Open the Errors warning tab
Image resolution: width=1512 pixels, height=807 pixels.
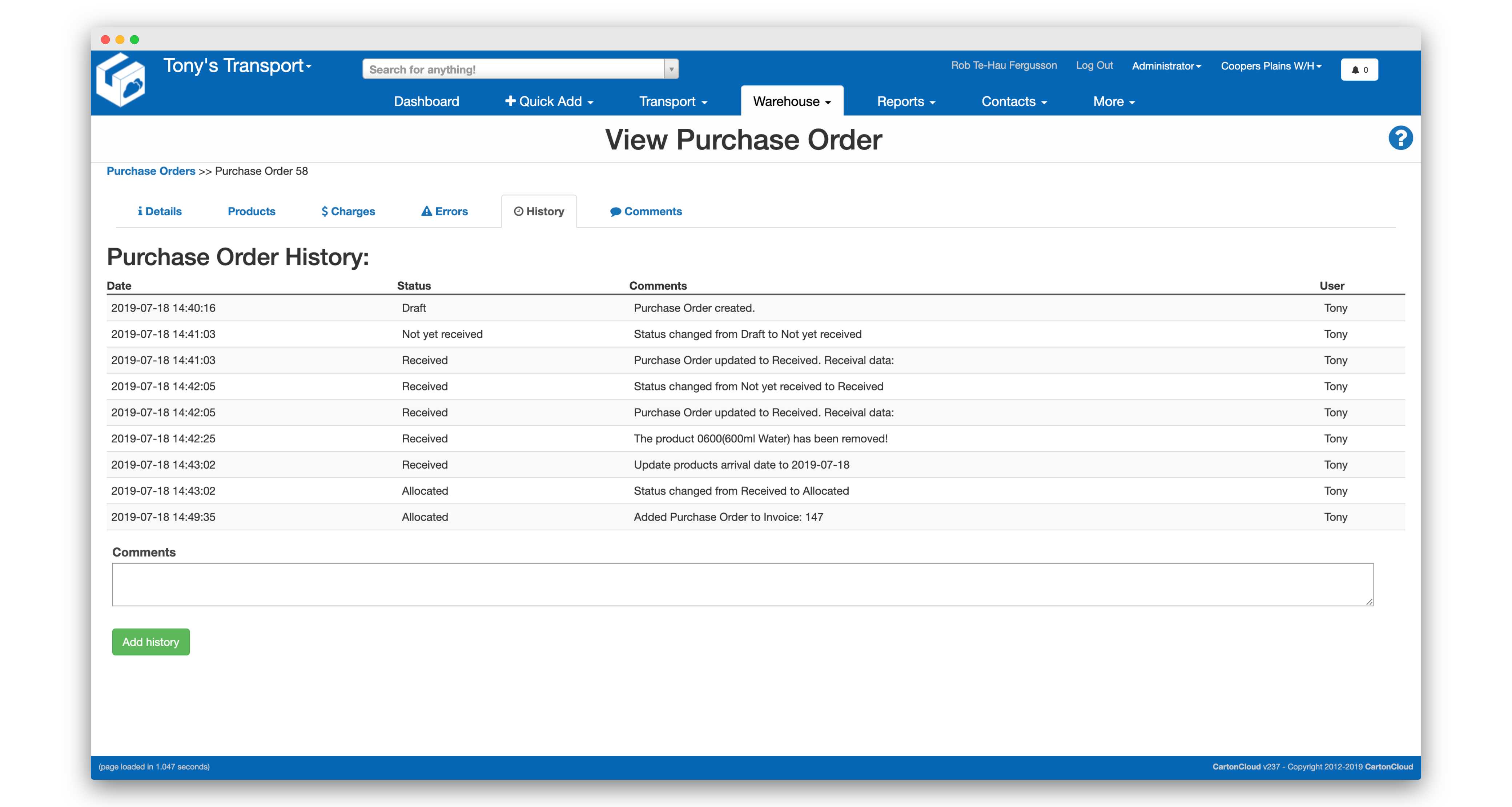point(444,211)
